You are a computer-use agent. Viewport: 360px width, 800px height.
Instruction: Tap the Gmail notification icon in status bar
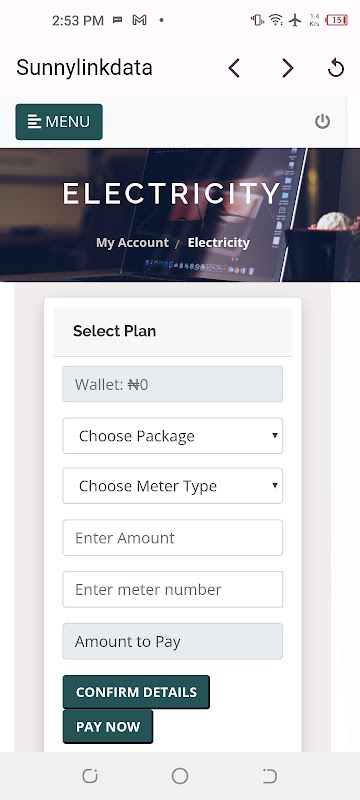(x=140, y=20)
